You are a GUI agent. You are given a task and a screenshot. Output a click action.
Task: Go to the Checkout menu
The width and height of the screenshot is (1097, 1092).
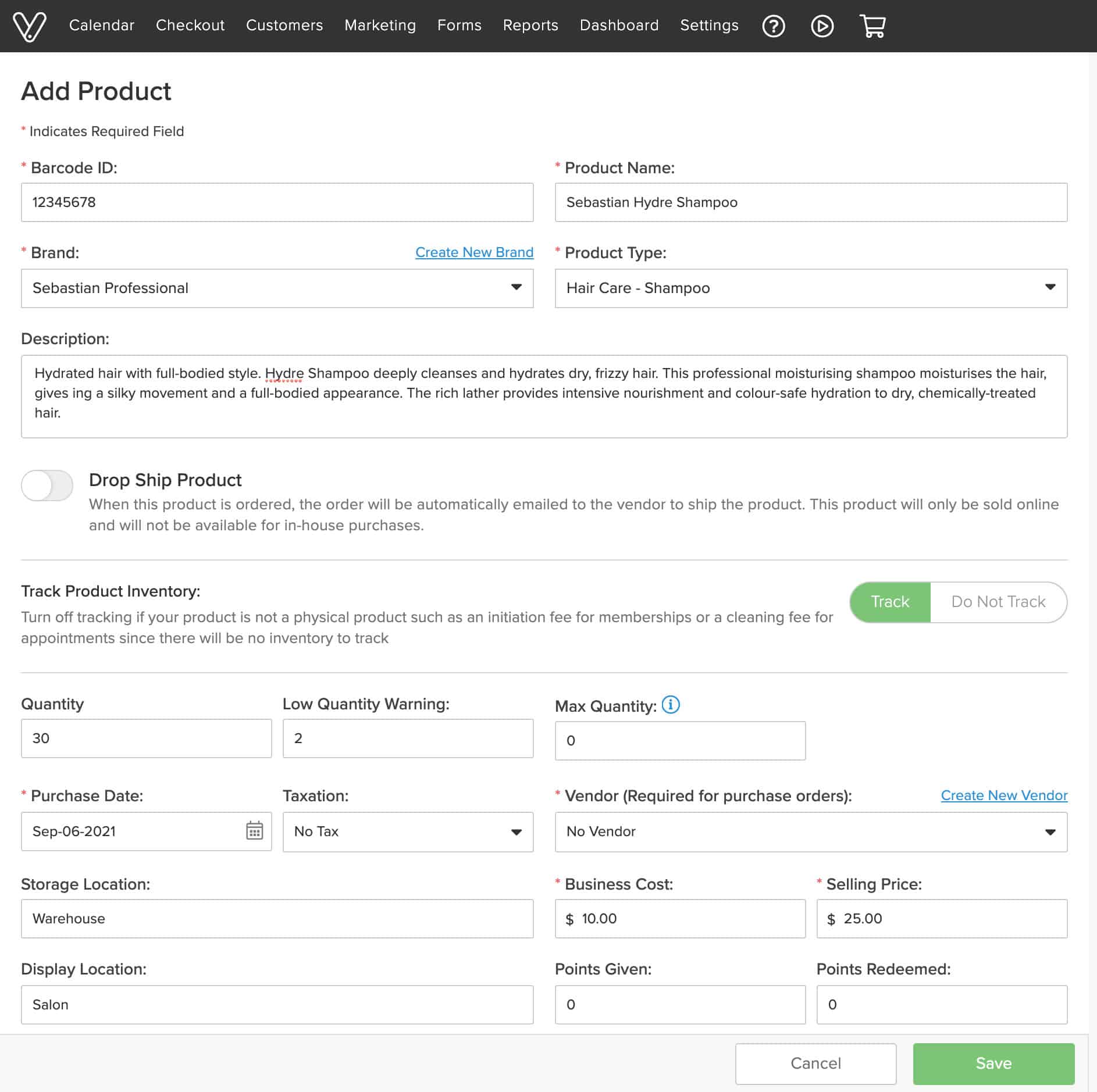coord(190,26)
